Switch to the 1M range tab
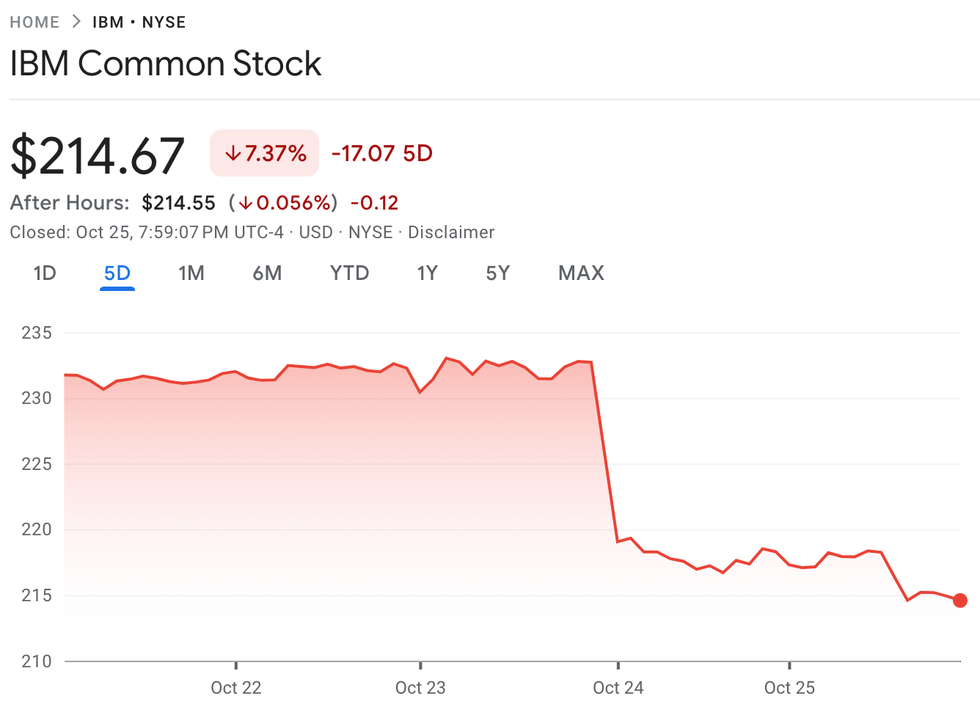 tap(191, 273)
